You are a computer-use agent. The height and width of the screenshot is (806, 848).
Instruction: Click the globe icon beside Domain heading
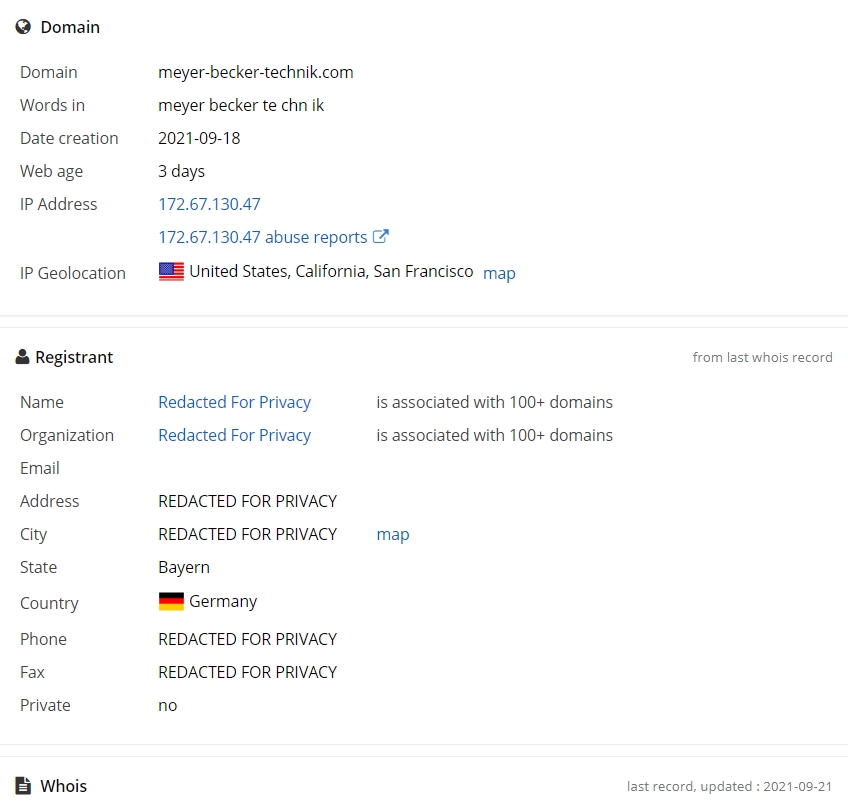point(23,27)
